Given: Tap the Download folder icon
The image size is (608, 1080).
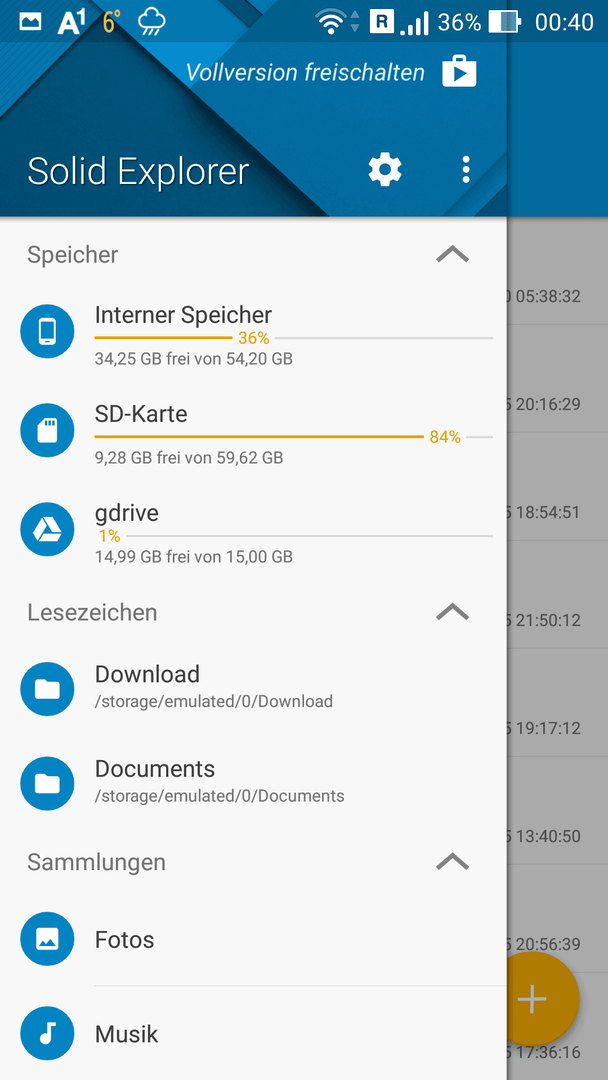Looking at the screenshot, I should pos(47,689).
